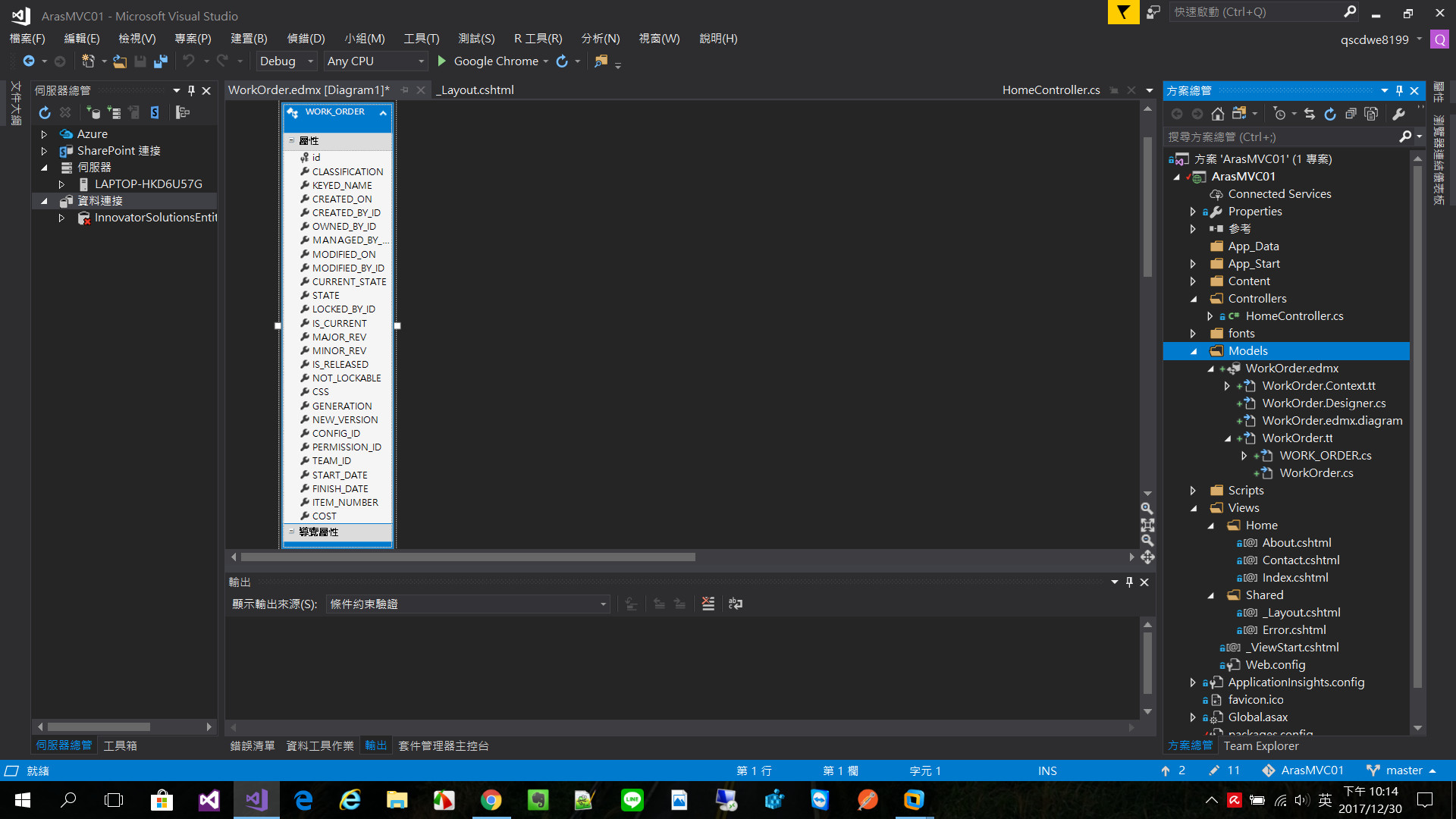The height and width of the screenshot is (819, 1456).
Task: Click zoom in icon on diagram
Action: tap(1147, 509)
